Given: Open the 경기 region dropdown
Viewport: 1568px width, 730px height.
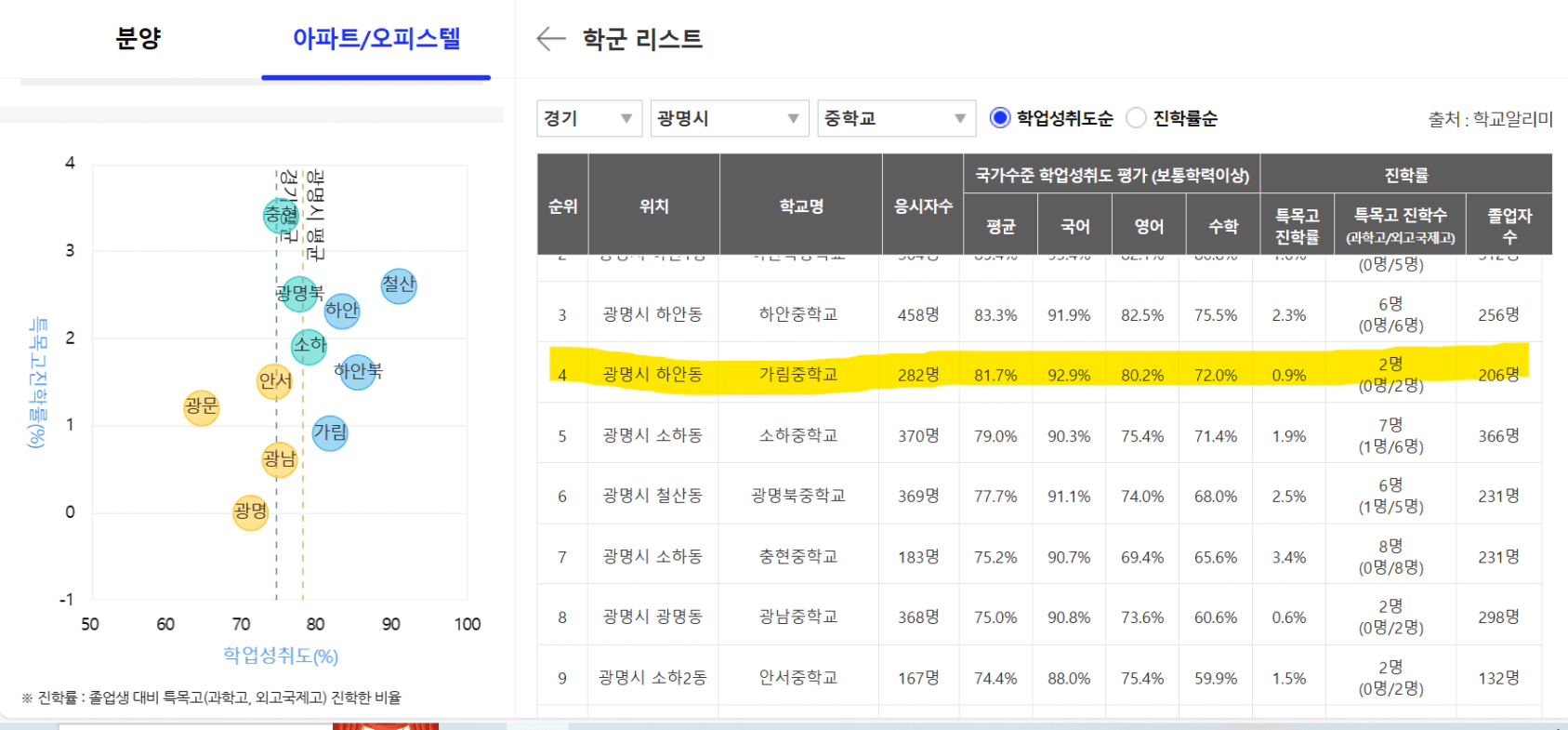Looking at the screenshot, I should pyautogui.click(x=589, y=118).
